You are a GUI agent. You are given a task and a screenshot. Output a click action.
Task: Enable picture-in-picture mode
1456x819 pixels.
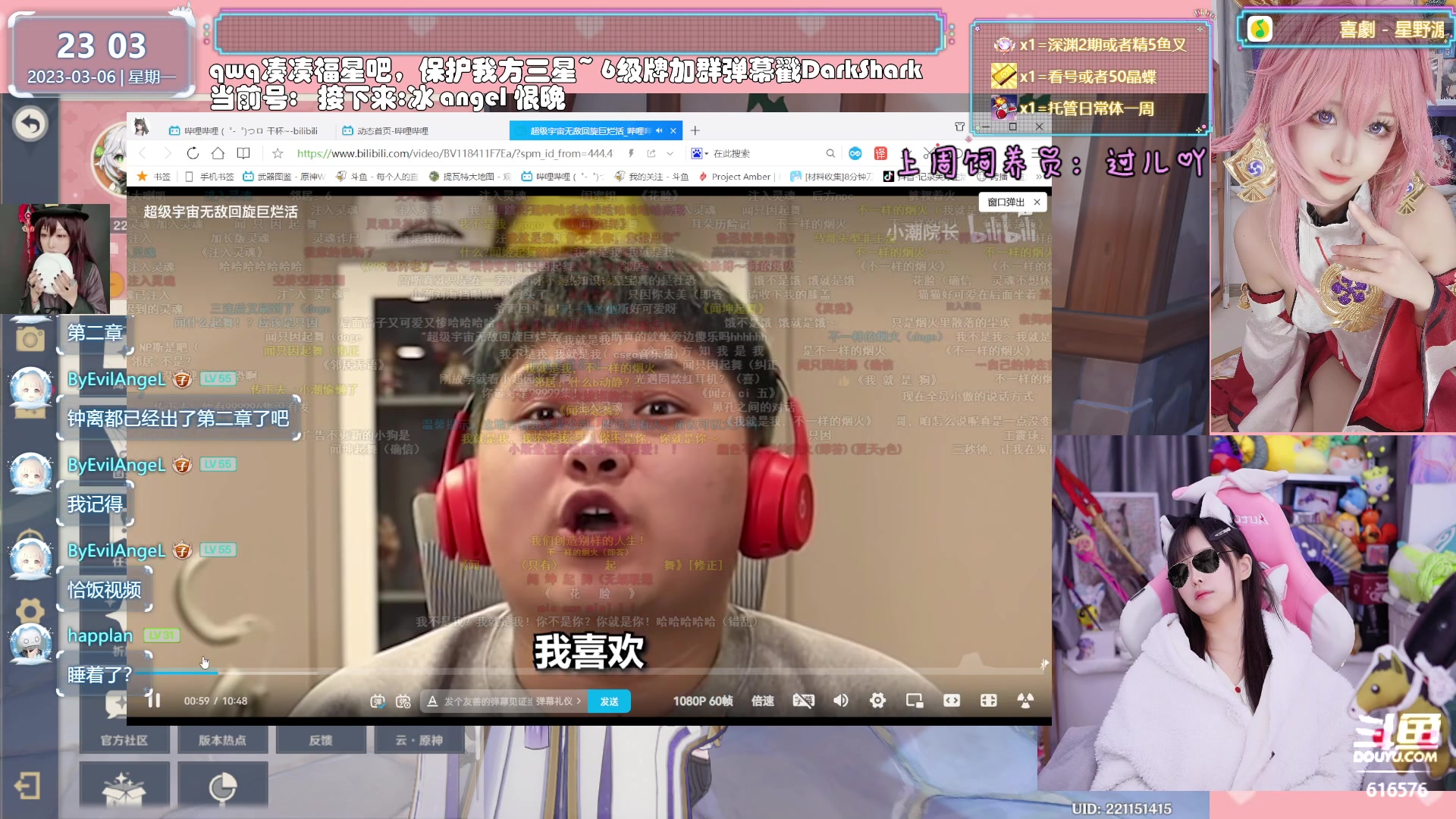[x=915, y=701]
